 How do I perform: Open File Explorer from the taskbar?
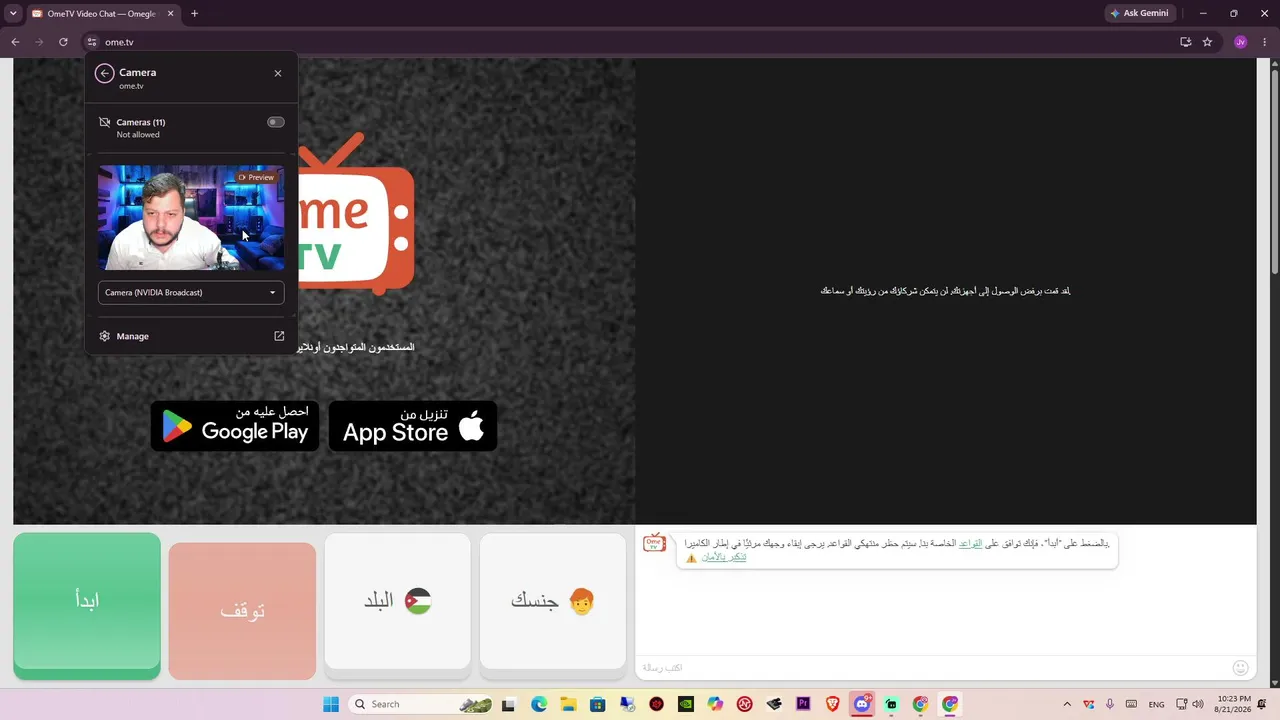pos(568,704)
